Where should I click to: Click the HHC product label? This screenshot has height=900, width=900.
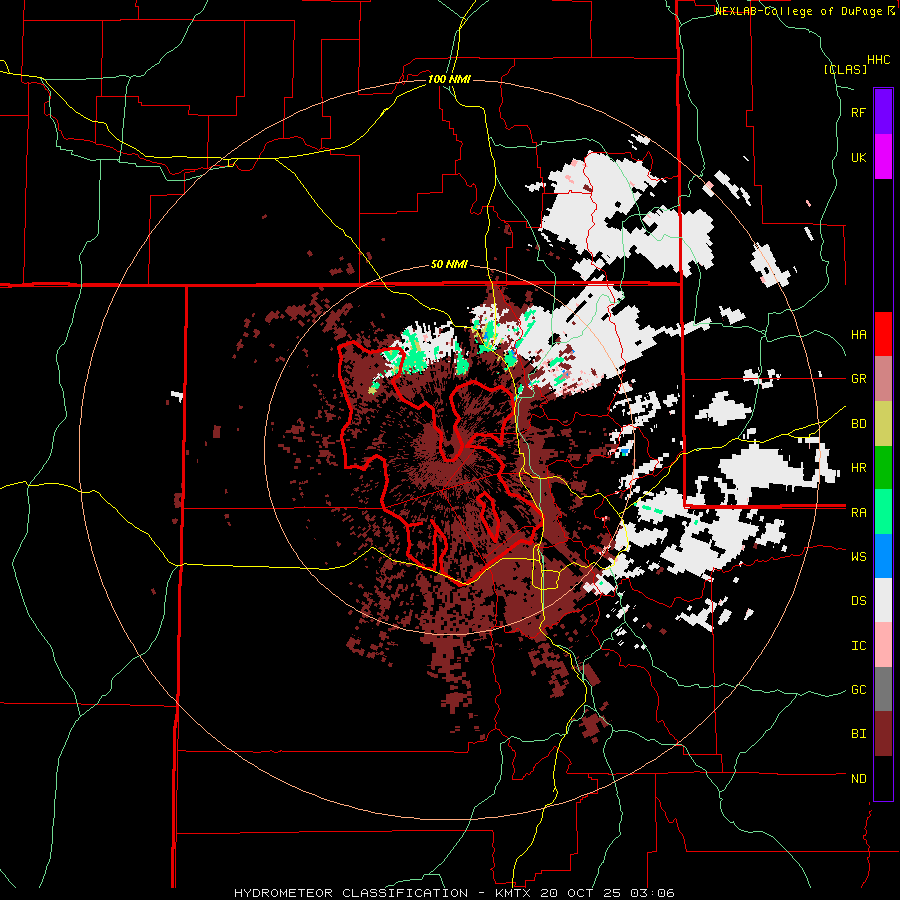click(x=879, y=60)
